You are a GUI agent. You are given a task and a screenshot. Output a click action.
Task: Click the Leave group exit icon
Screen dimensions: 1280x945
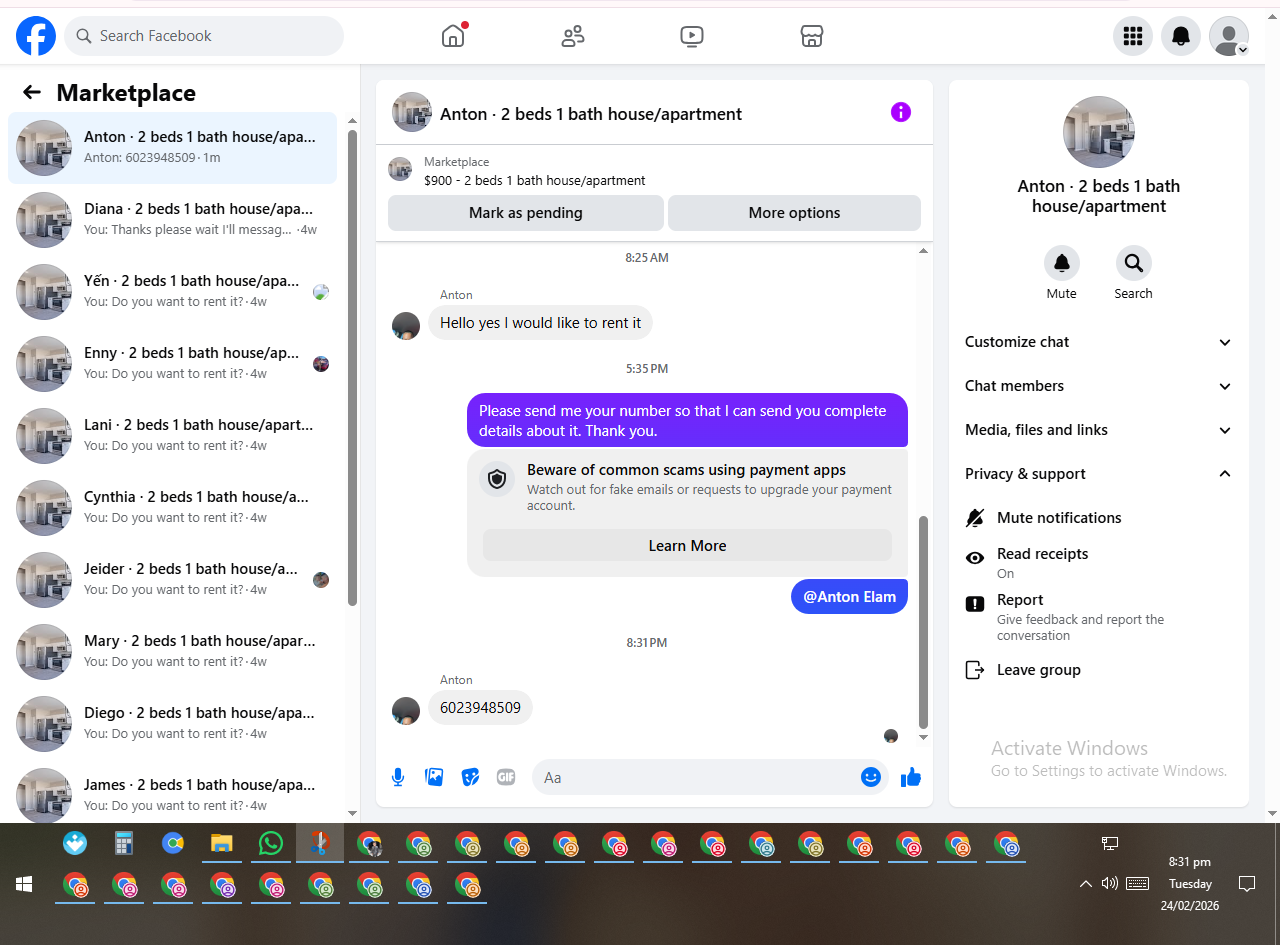[975, 670]
